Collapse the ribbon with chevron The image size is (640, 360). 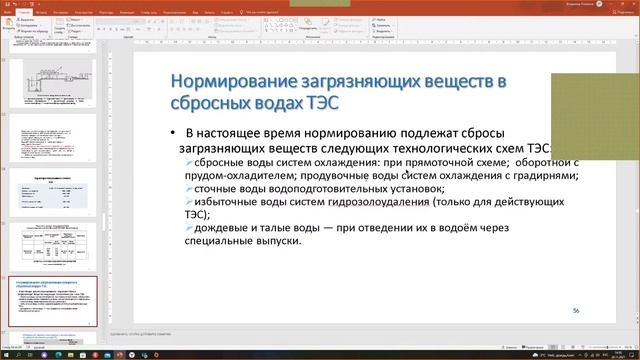coord(636,36)
